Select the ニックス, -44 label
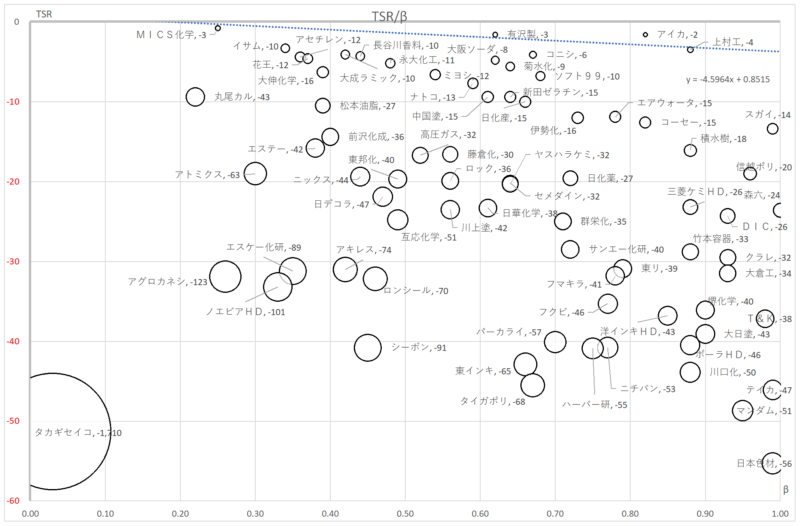This screenshot has height=526, width=800. [321, 180]
